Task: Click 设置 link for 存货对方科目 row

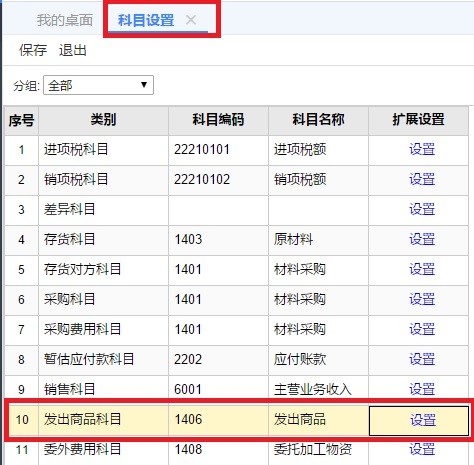Action: coord(422,269)
